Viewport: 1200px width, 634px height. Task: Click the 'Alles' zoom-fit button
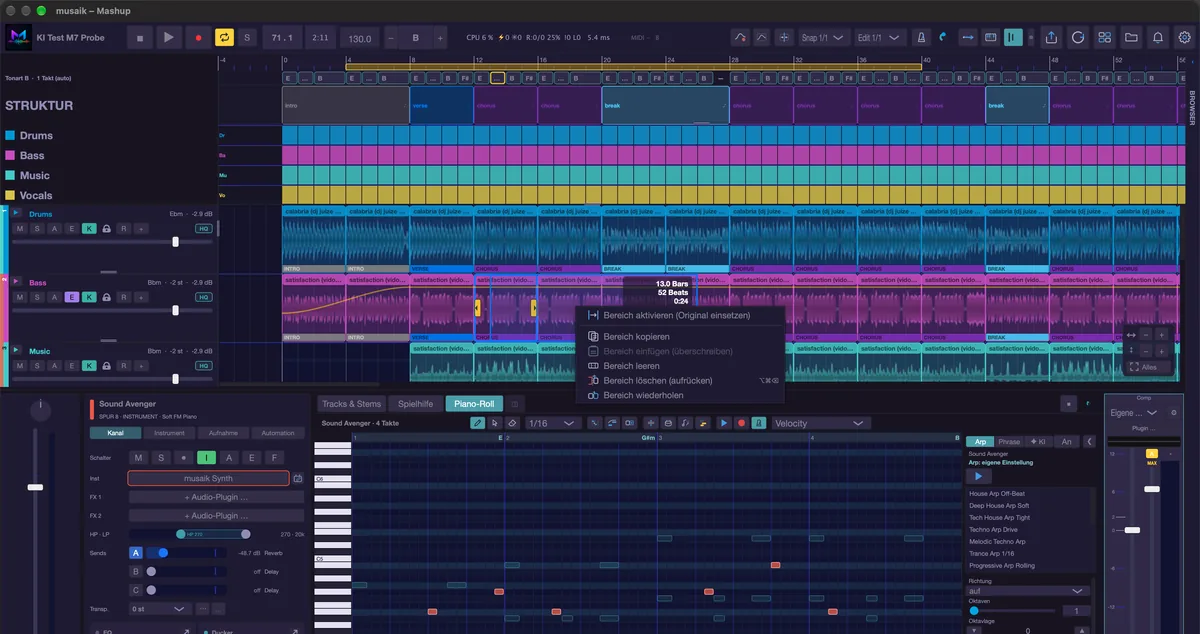point(1148,368)
